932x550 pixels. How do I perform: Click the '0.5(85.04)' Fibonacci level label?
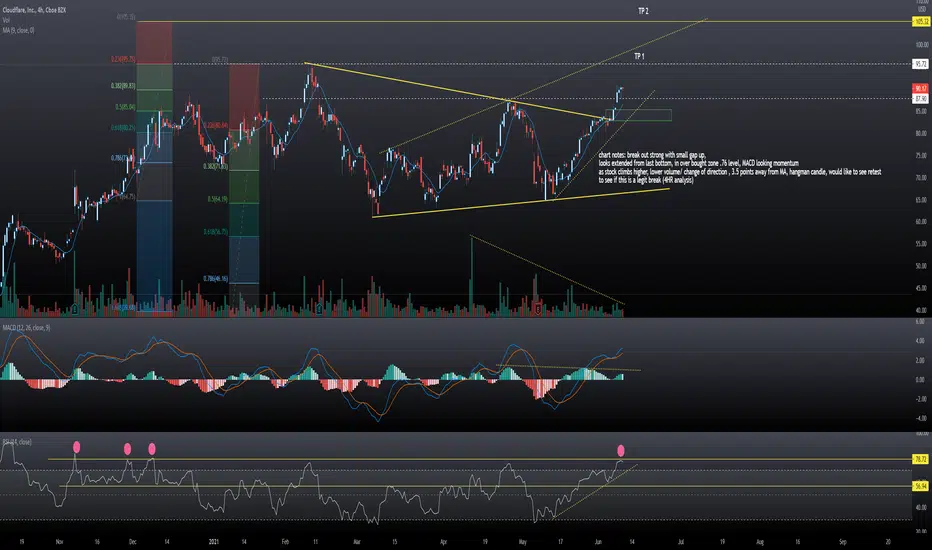click(x=125, y=108)
